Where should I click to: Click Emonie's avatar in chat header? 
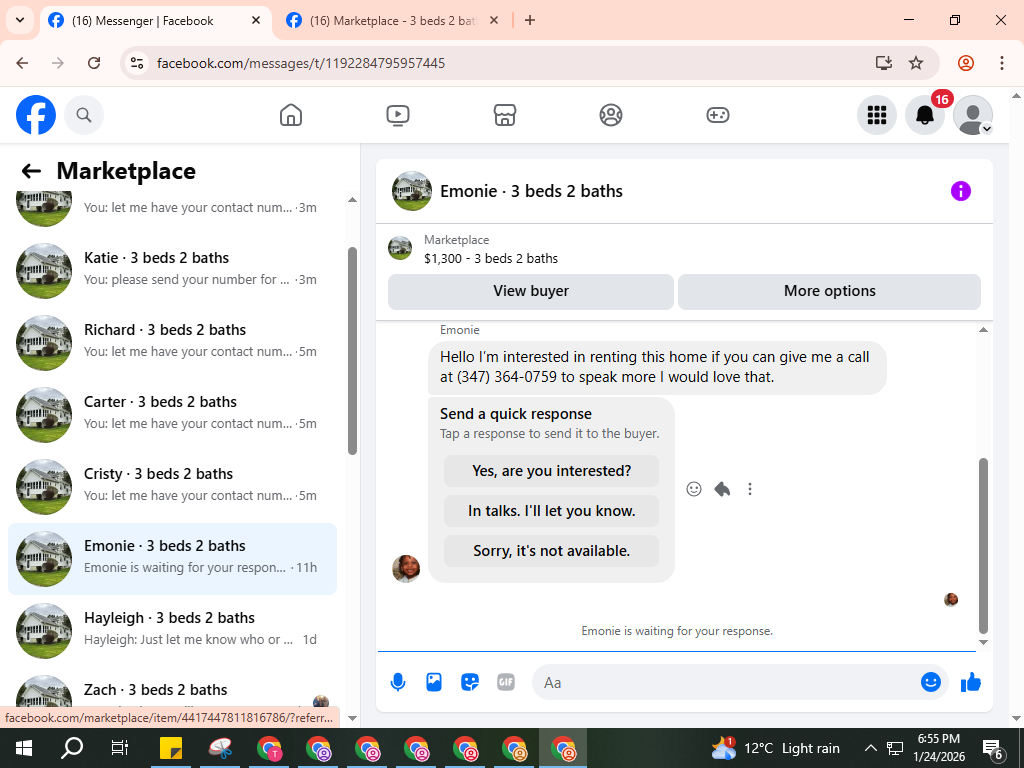411,191
